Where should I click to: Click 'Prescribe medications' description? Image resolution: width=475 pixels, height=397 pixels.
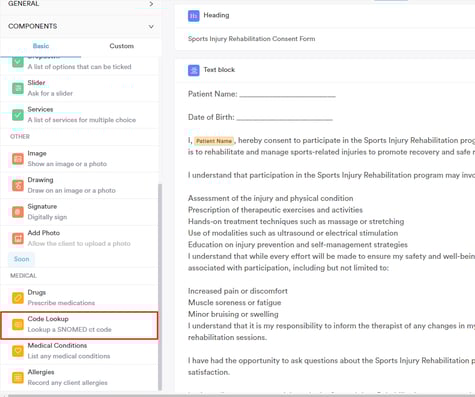pyautogui.click(x=61, y=303)
